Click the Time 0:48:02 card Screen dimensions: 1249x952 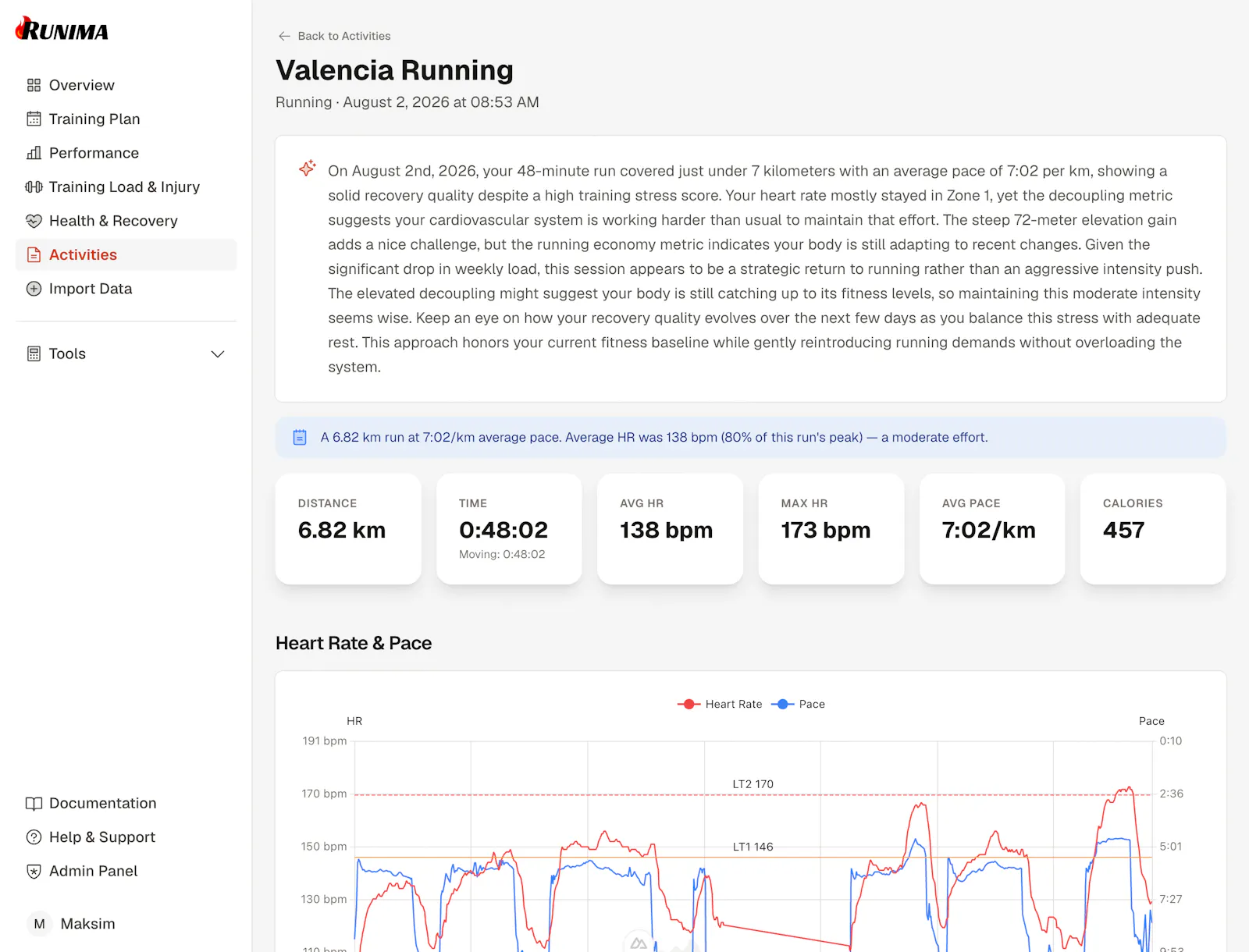point(509,529)
